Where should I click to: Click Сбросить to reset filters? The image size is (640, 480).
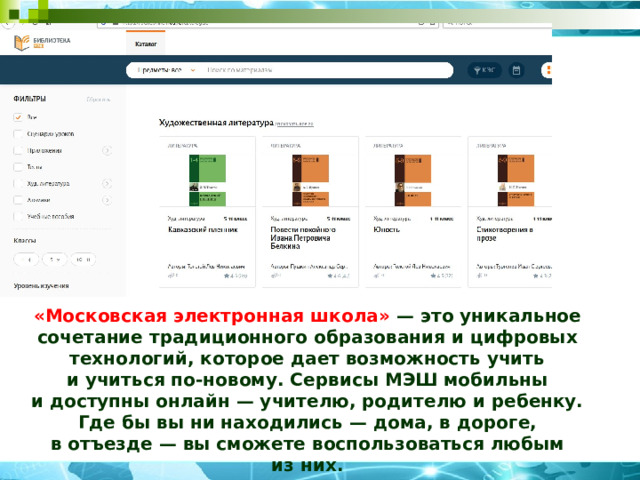98,100
